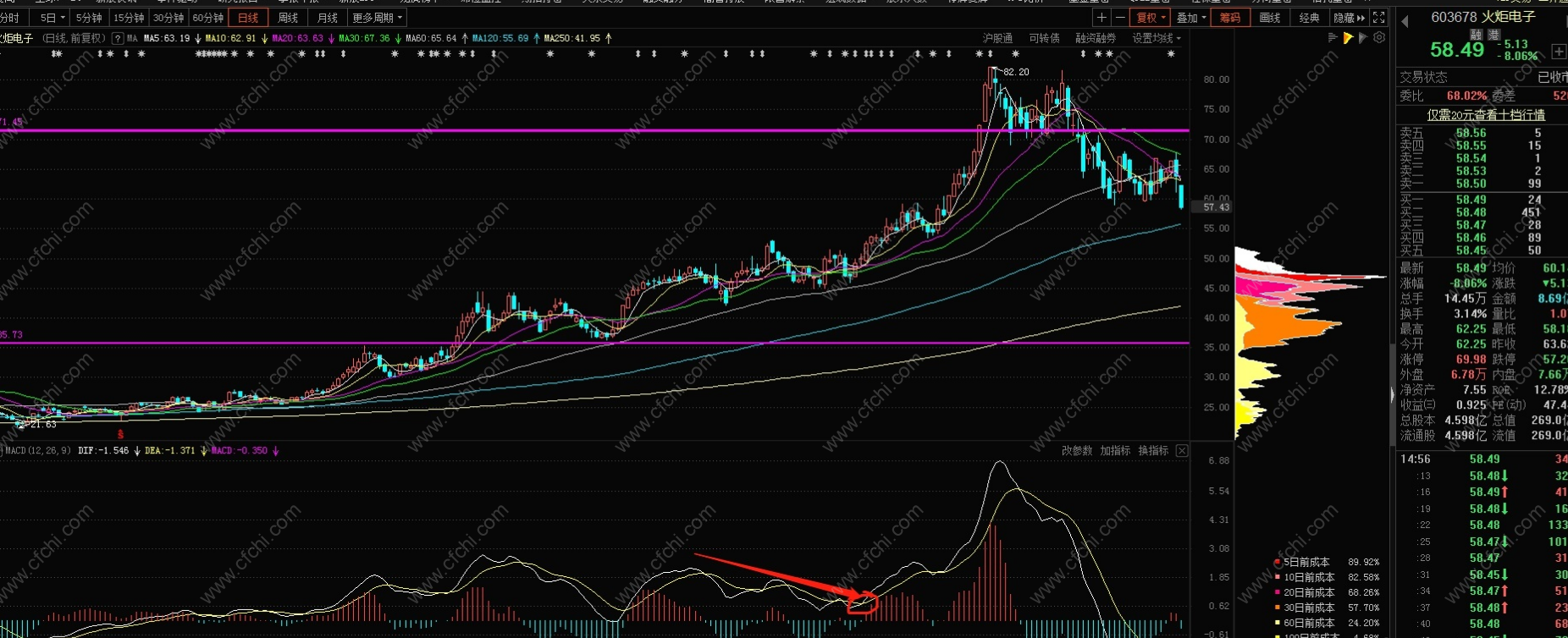Click the 委比 68.02% value

click(x=1466, y=96)
